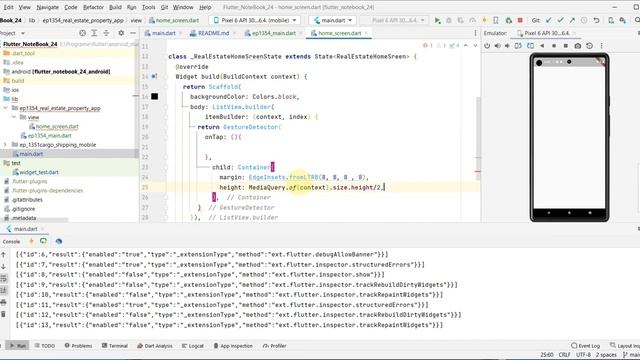Click the emulator volume down icon
Image resolution: width=640 pixels, height=360 pixels.
pyautogui.click(x=507, y=46)
